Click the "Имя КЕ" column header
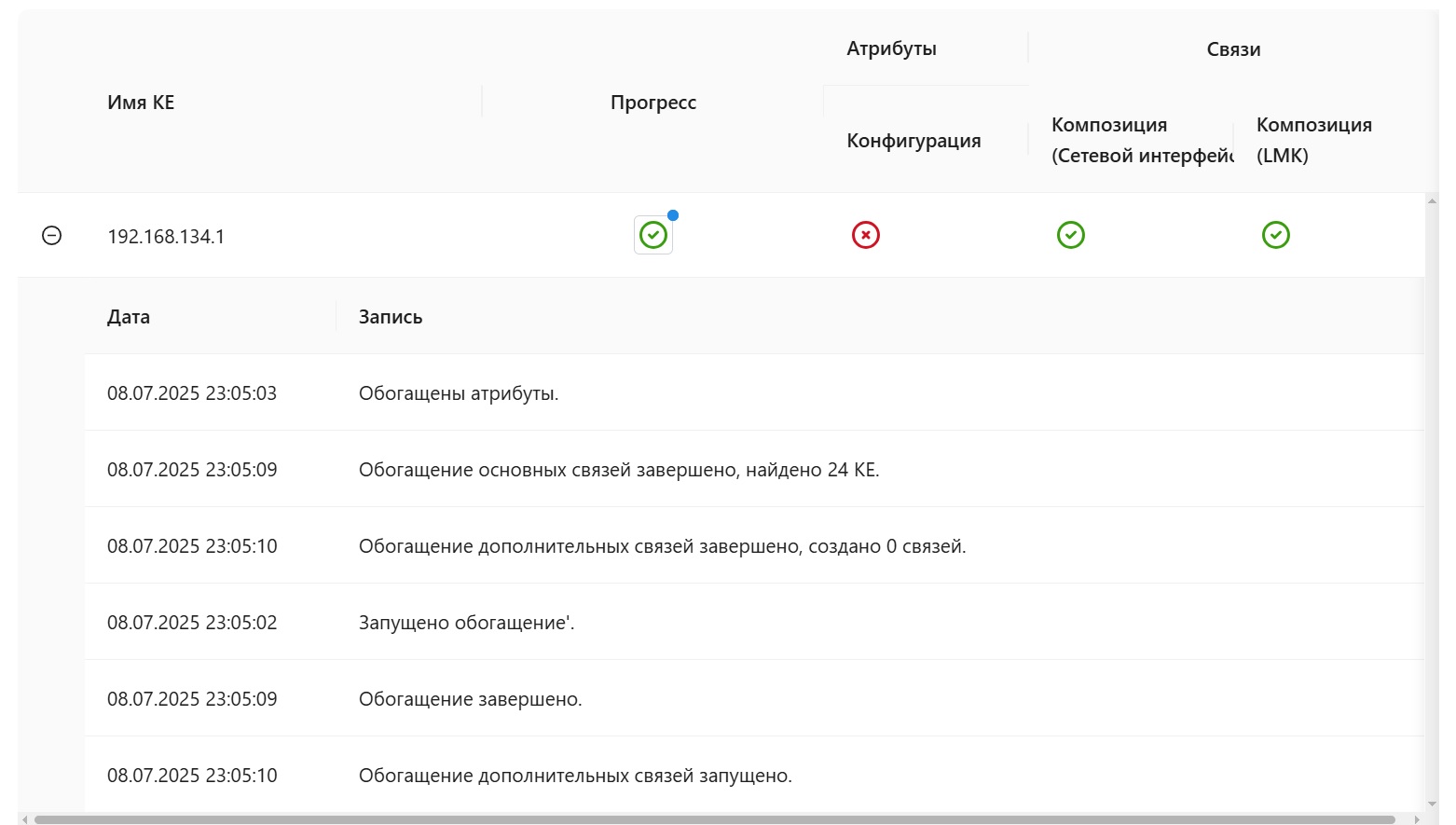 click(141, 103)
